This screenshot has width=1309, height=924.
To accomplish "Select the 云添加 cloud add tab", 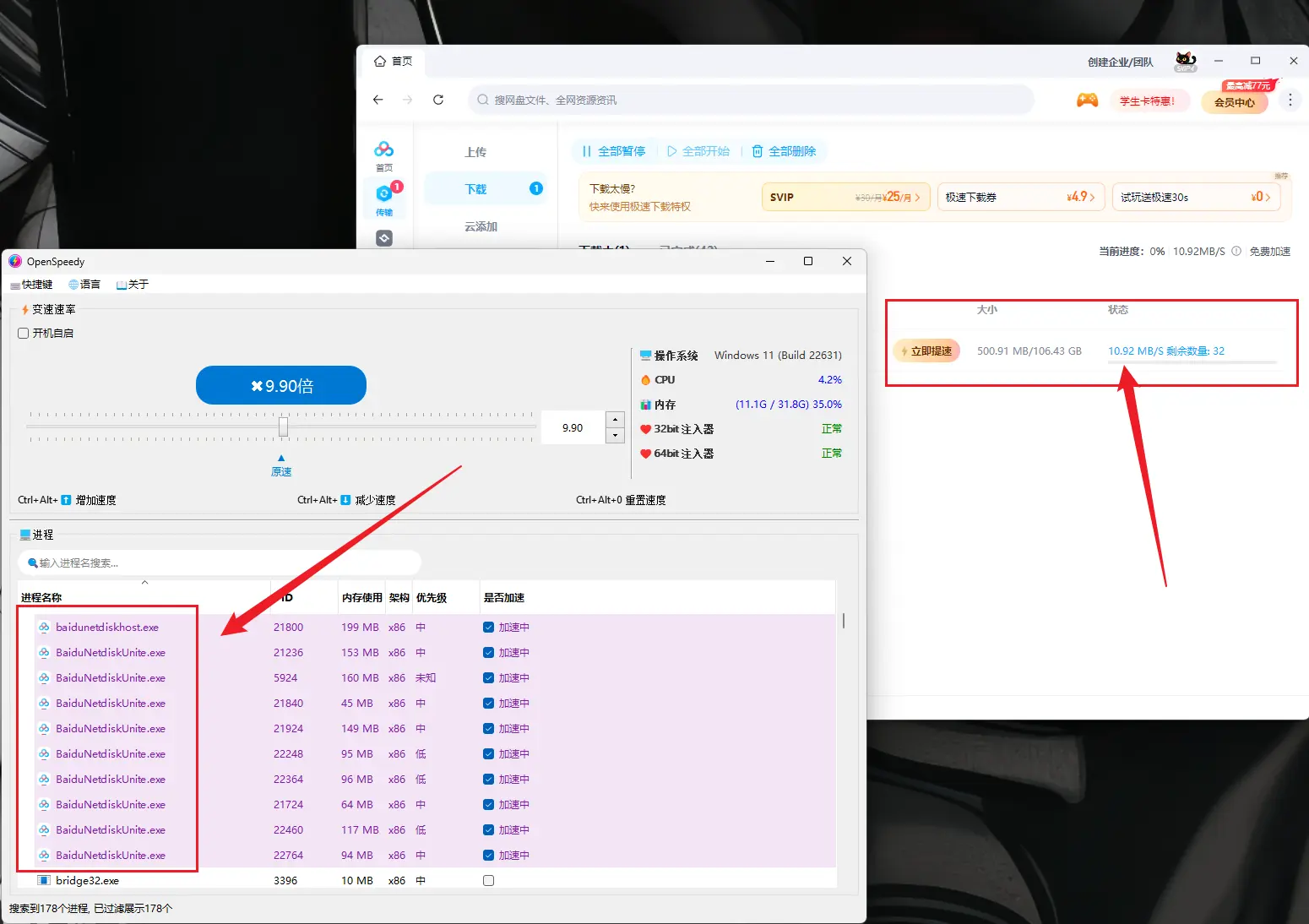I will [481, 226].
